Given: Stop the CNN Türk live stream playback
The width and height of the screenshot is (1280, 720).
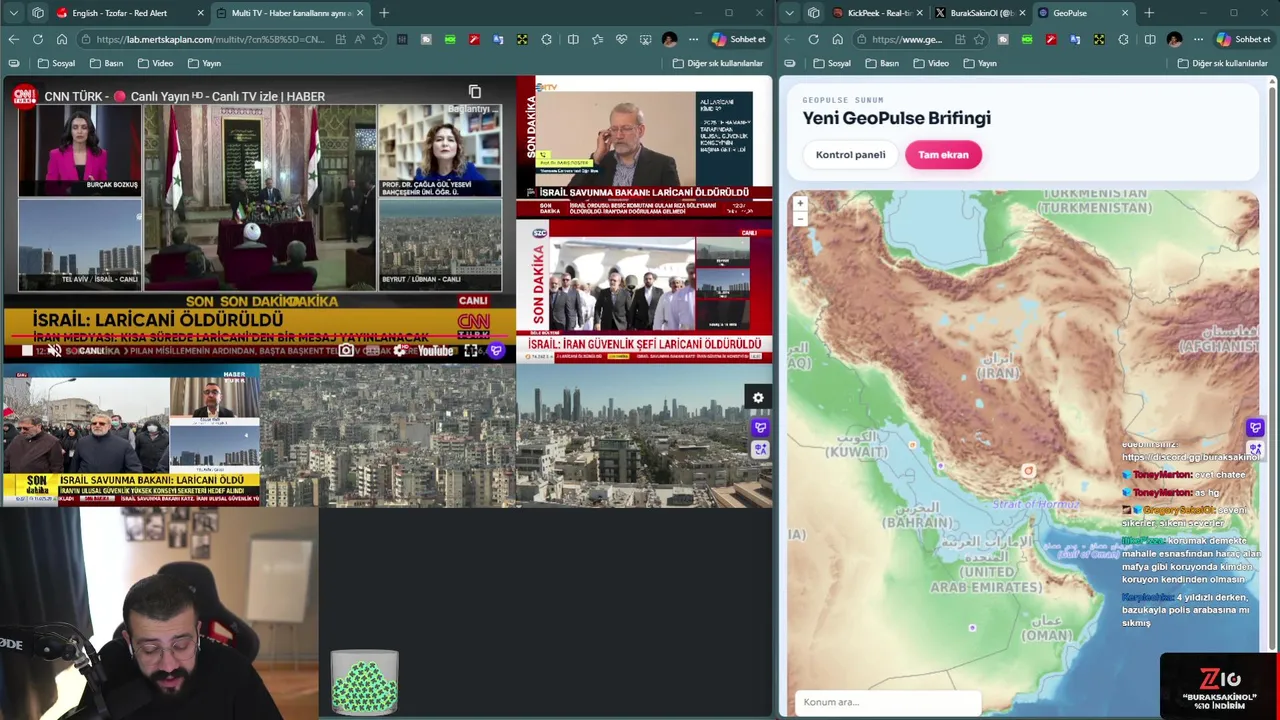Looking at the screenshot, I should tap(27, 350).
